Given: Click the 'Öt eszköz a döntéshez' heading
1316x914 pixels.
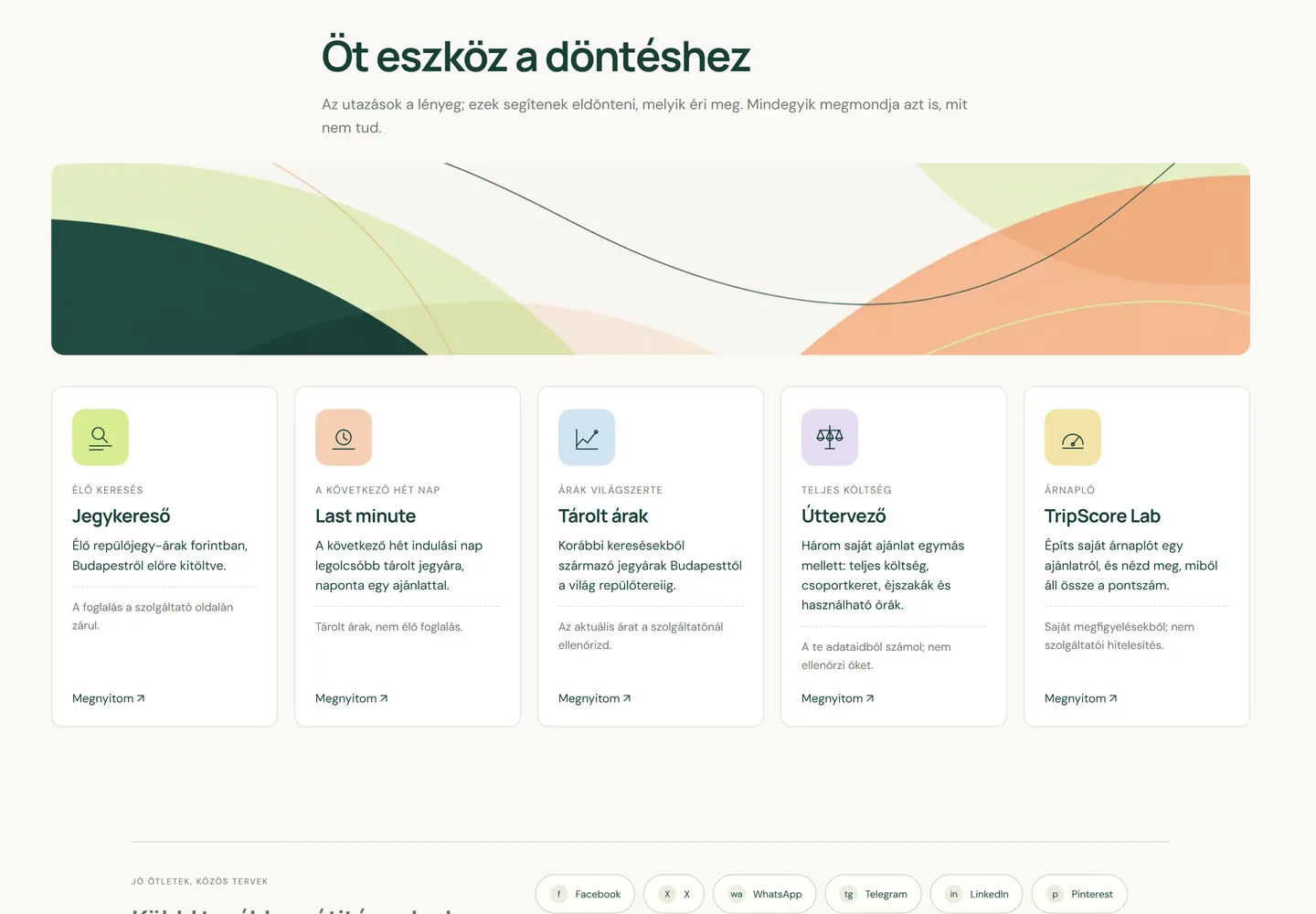Looking at the screenshot, I should (x=536, y=56).
